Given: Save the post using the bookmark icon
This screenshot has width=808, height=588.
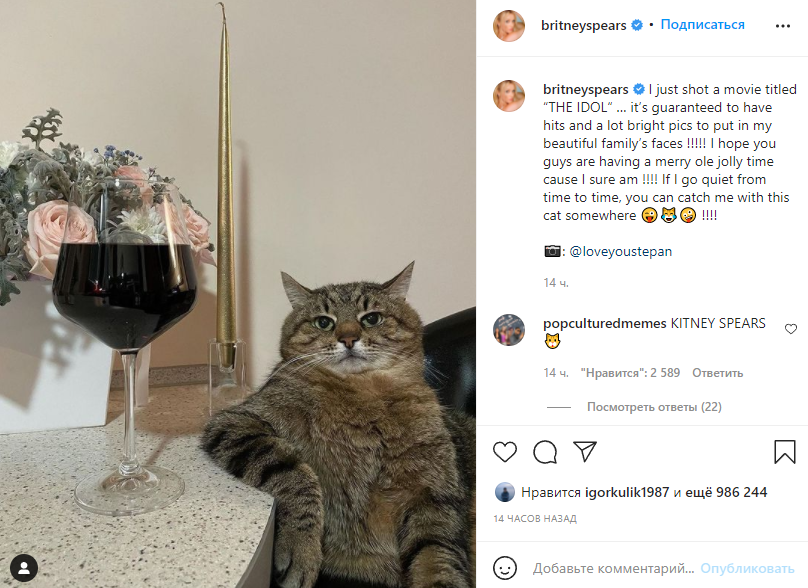Looking at the screenshot, I should click(785, 452).
